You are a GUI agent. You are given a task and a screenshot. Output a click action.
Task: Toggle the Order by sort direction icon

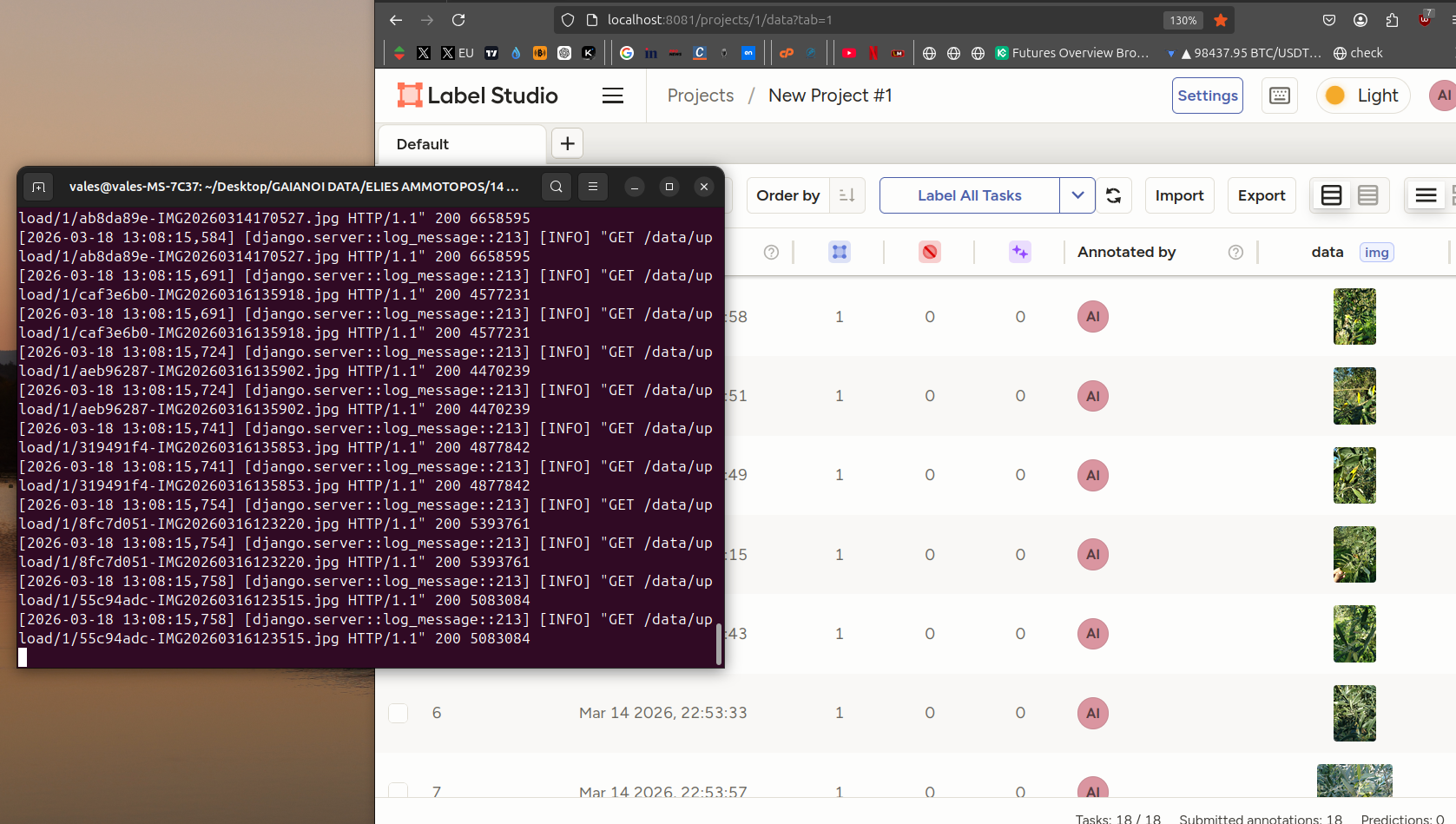847,195
